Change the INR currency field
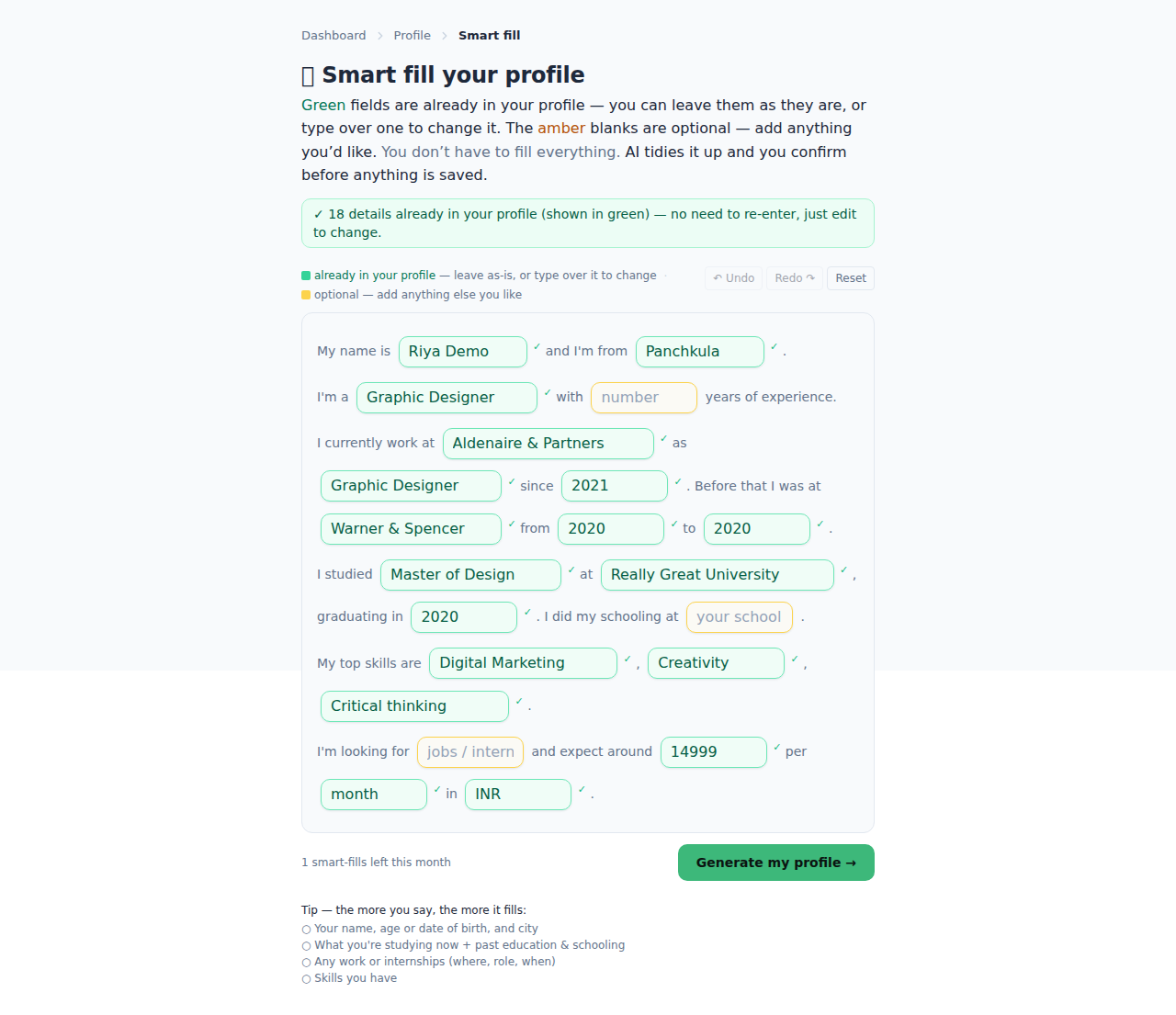 point(518,795)
